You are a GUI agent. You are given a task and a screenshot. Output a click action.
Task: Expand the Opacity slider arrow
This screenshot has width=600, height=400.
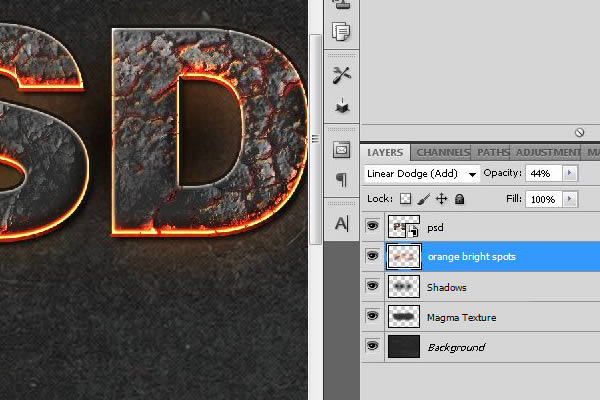pos(569,173)
